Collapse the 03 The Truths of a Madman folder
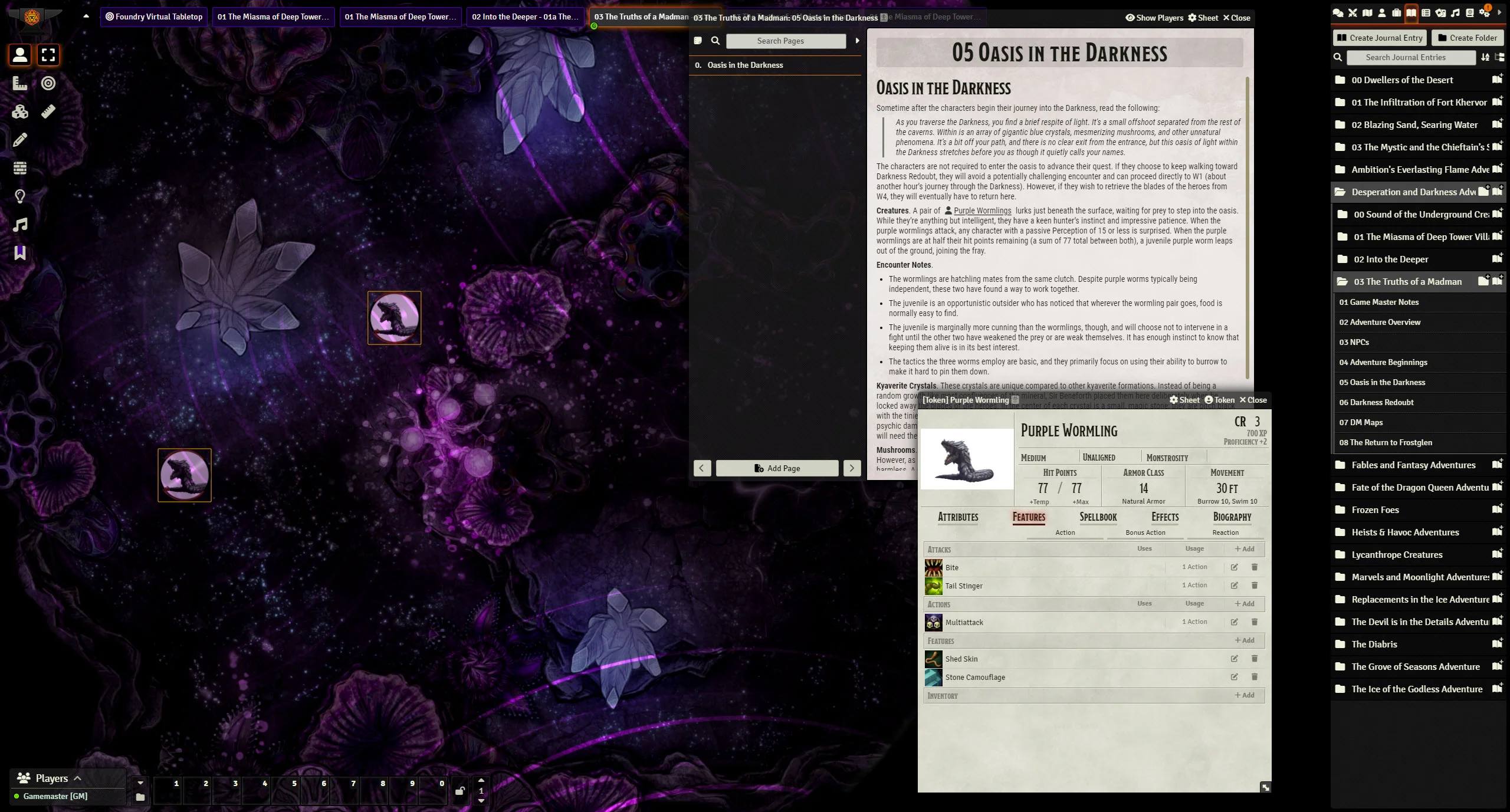Viewport: 1510px width, 812px height. (1407, 282)
